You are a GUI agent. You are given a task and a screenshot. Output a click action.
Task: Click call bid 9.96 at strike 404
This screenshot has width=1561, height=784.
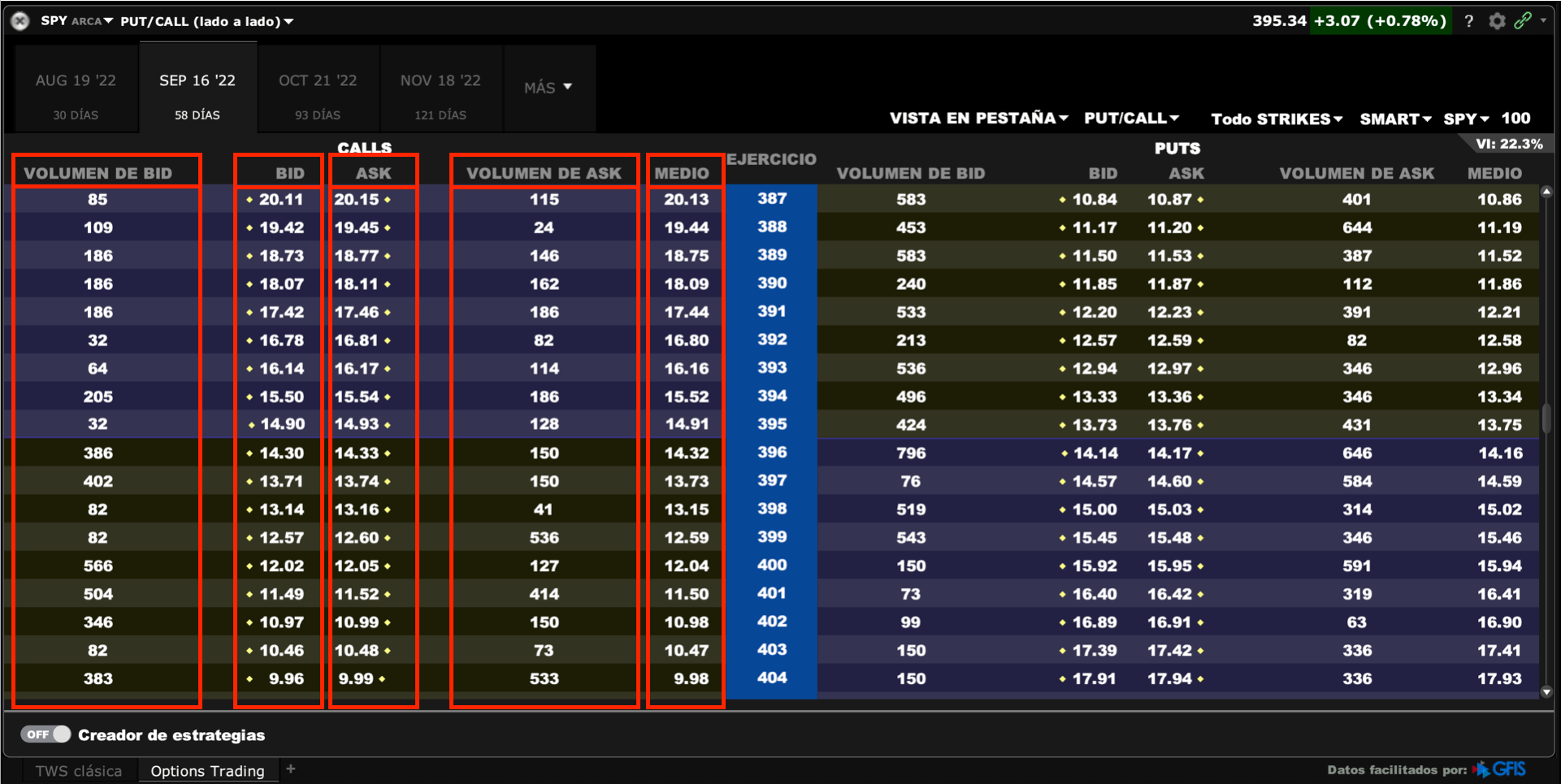tap(286, 678)
